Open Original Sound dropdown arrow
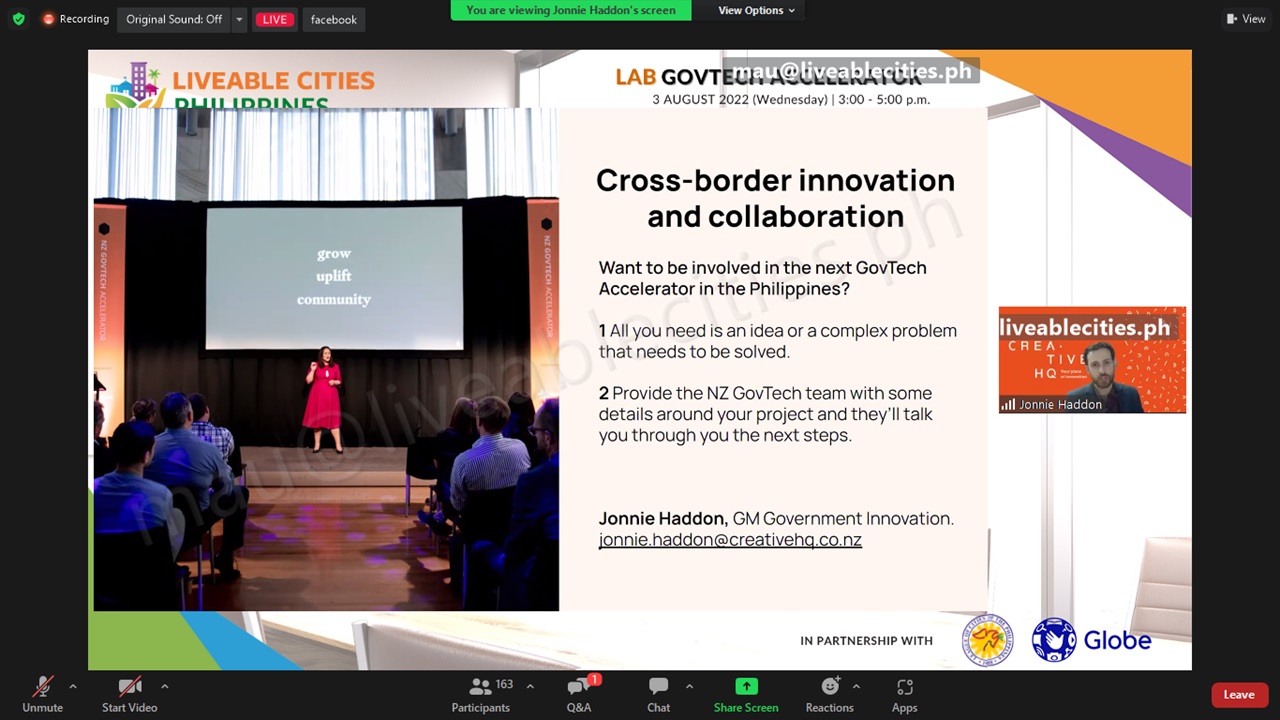This screenshot has height=720, width=1280. 239,19
